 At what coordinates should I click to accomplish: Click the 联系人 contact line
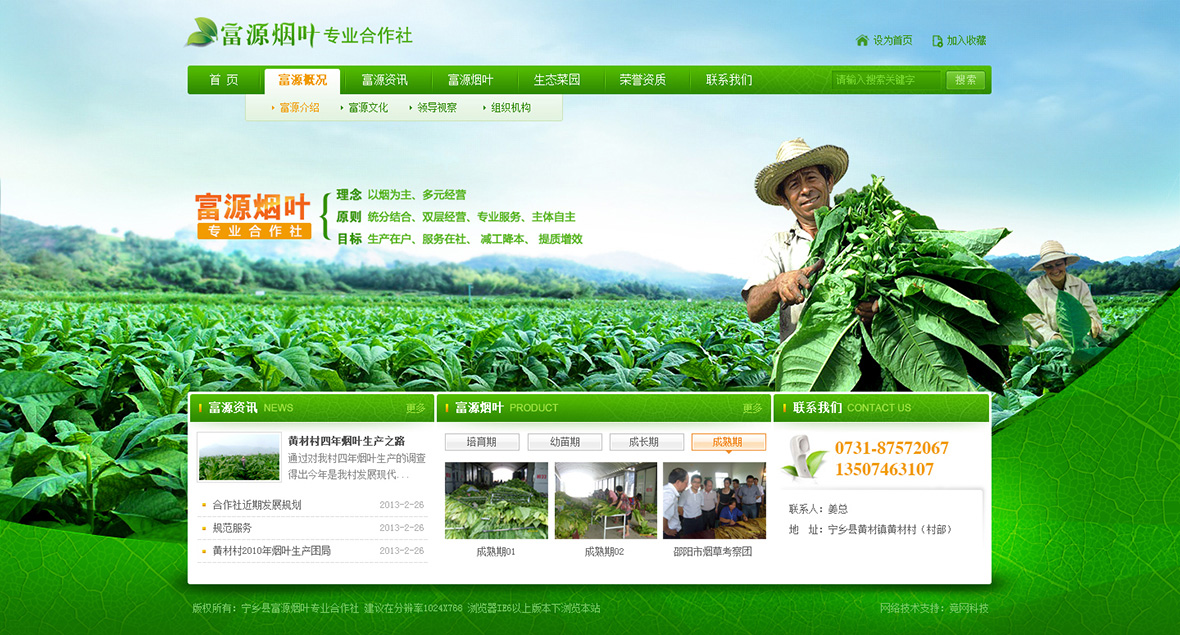click(818, 509)
